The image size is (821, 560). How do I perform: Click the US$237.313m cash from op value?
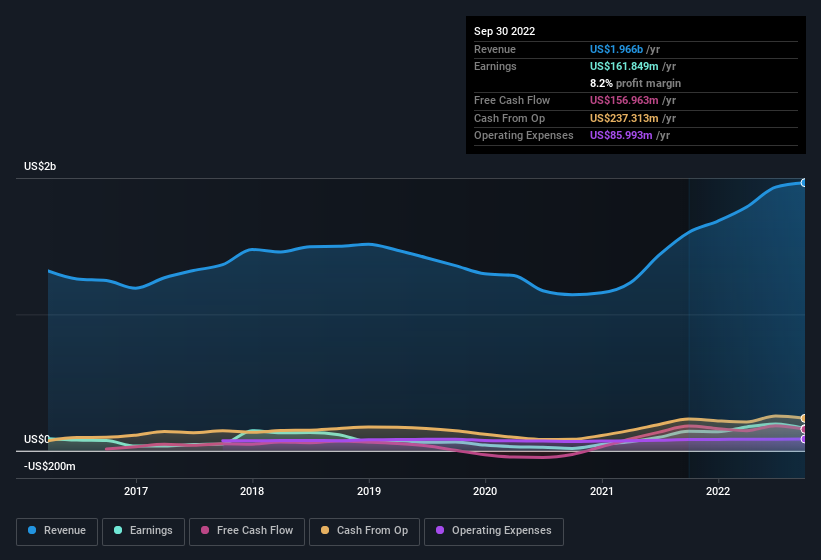pos(624,118)
